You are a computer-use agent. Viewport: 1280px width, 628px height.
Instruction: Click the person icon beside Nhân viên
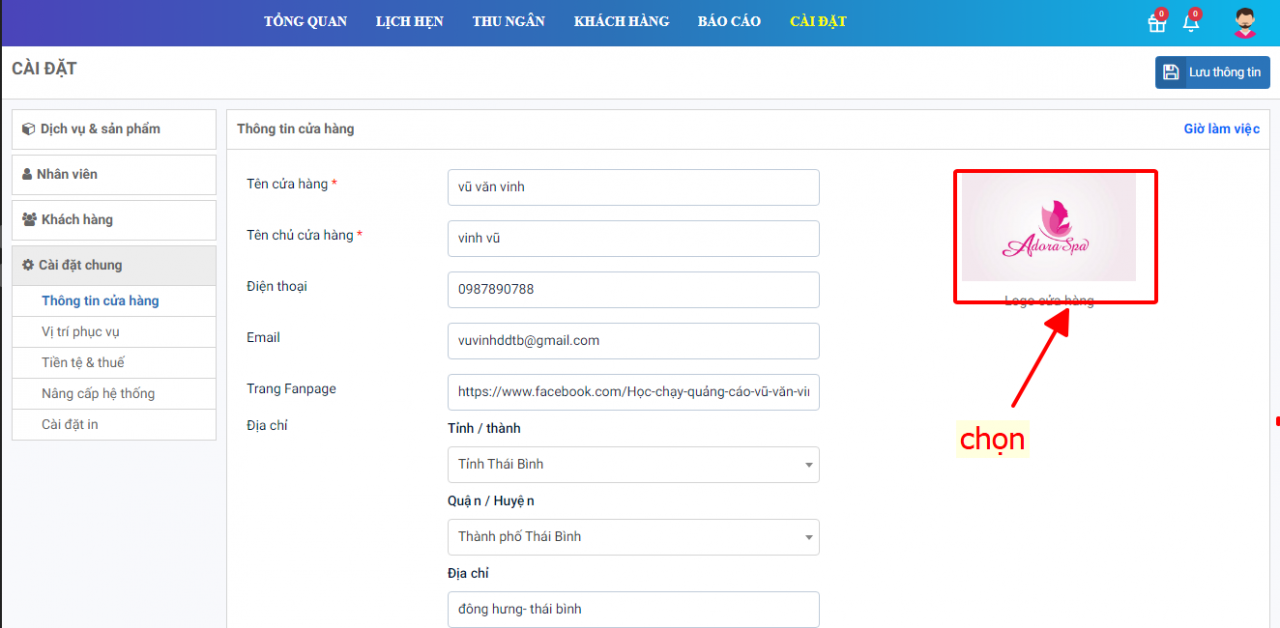click(27, 174)
